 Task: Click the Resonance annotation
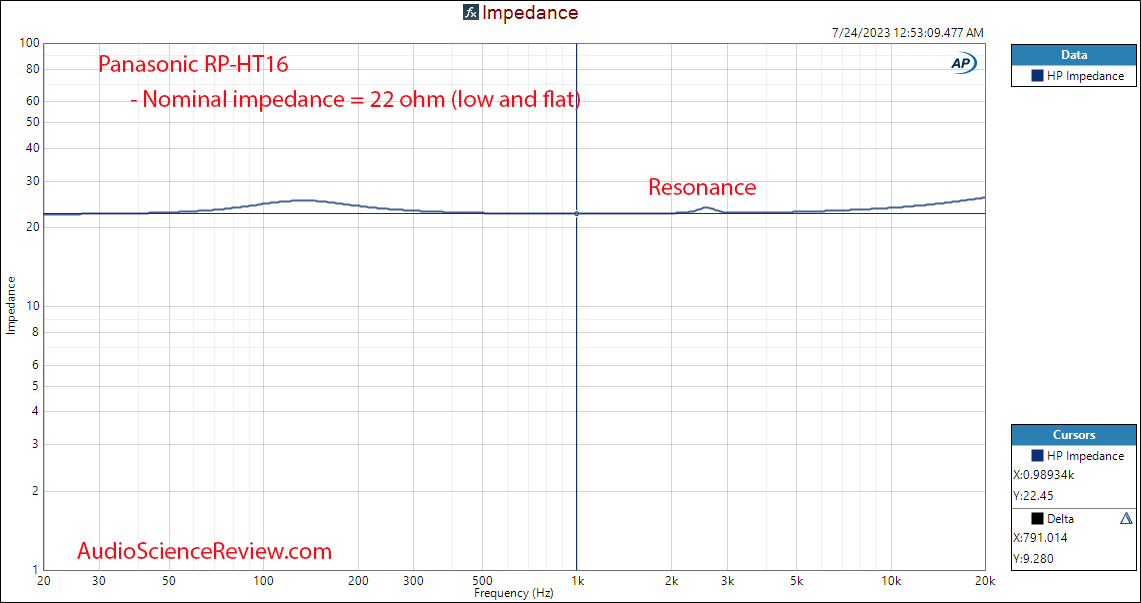[702, 188]
